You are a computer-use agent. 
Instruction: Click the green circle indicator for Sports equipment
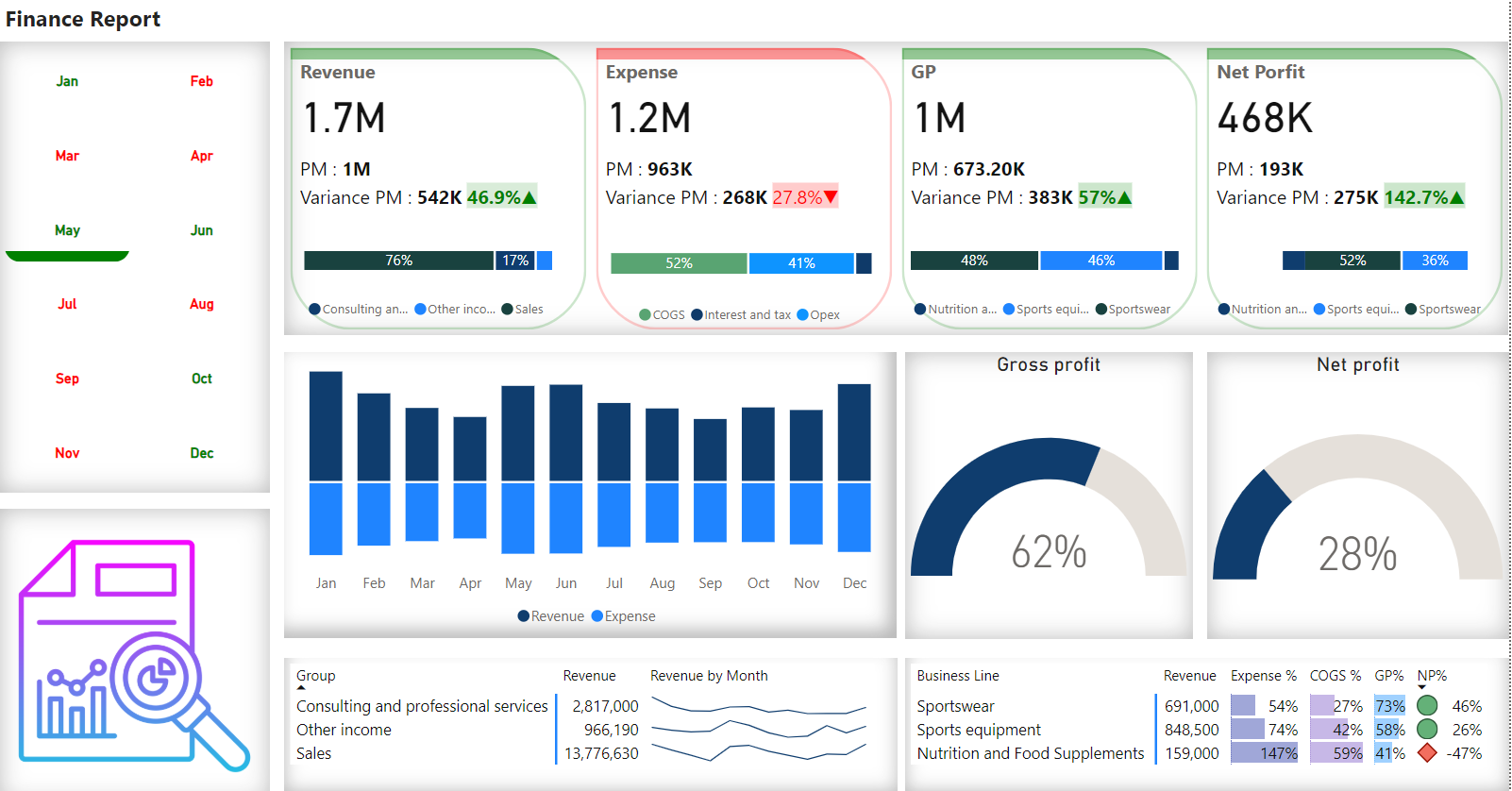1427,729
